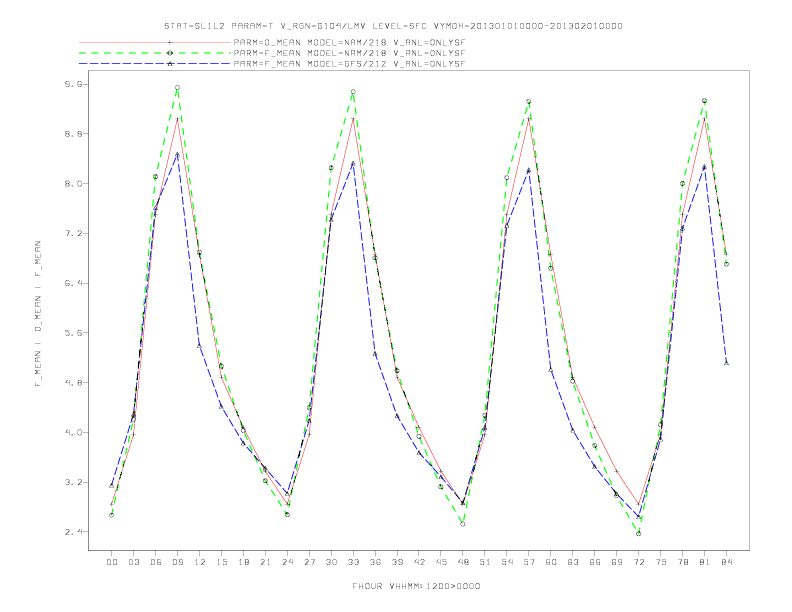
Task: Click x-axis forecast hour label 42
Action: pyautogui.click(x=419, y=562)
